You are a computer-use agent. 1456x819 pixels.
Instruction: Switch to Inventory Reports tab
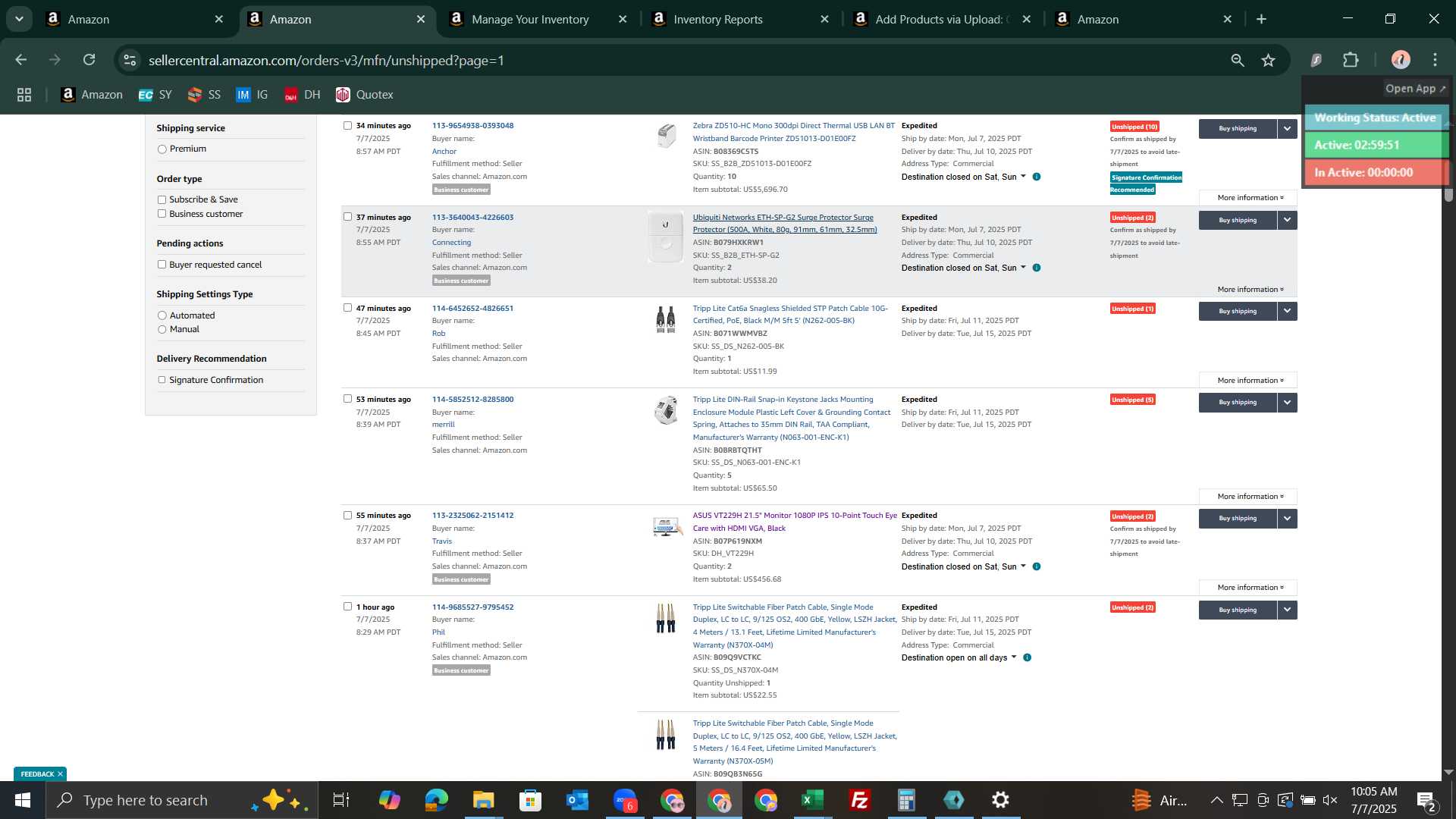740,20
